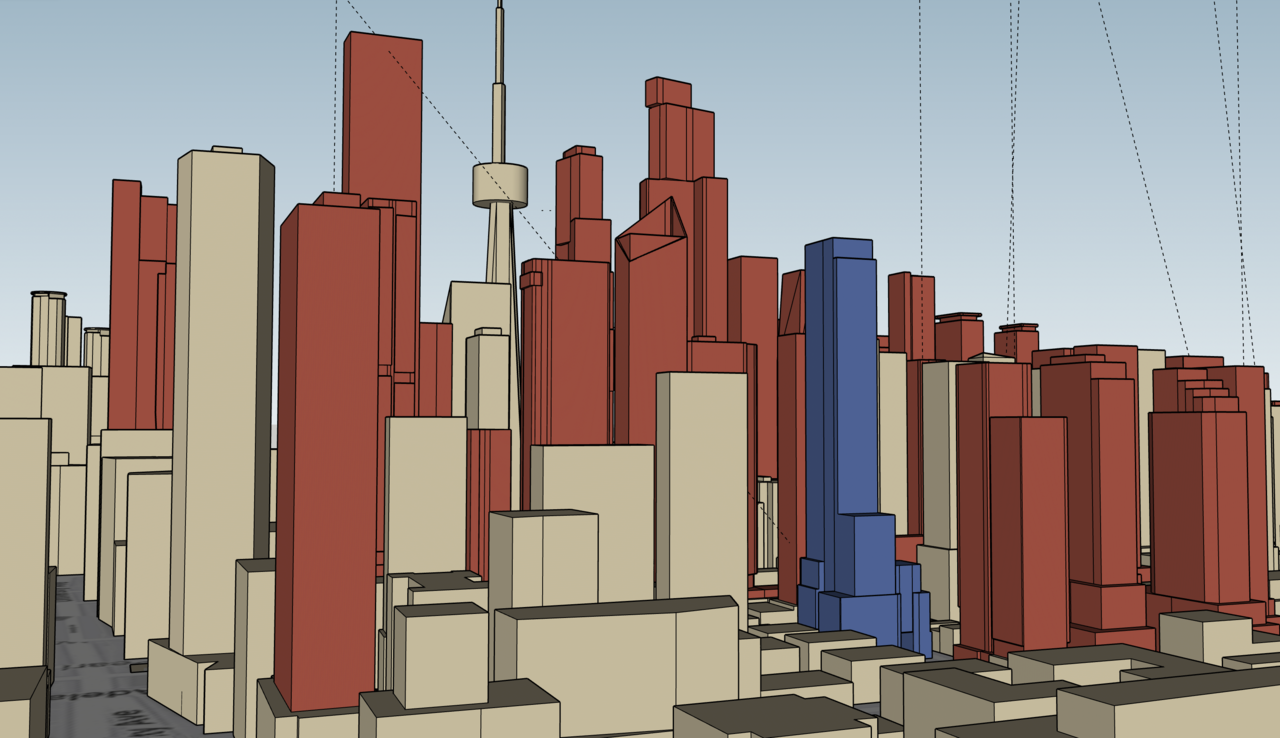
Task: Select the beige tower left of the blue skyscraper
Action: [701, 480]
